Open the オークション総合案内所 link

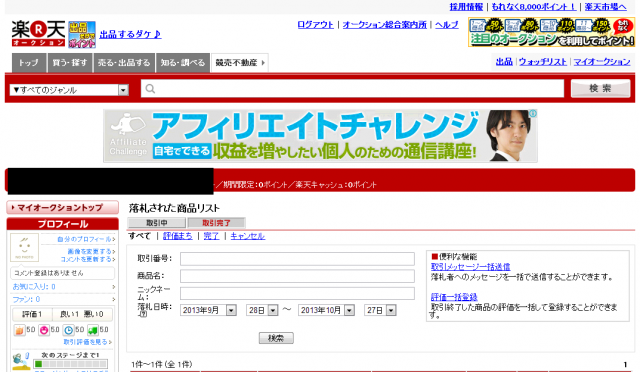click(384, 25)
